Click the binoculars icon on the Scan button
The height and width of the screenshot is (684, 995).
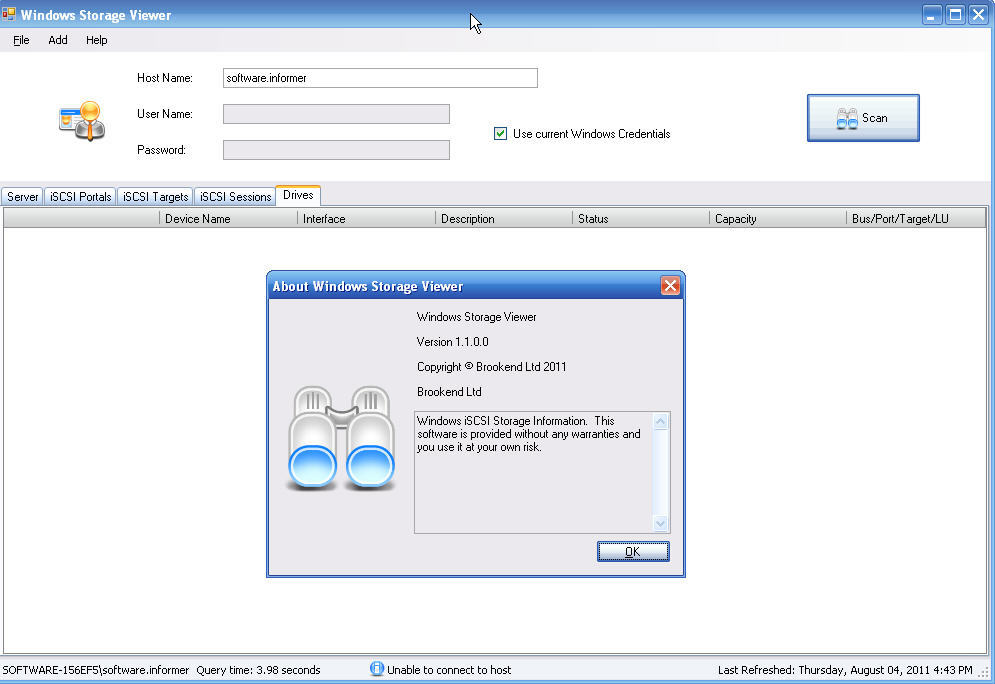click(846, 117)
